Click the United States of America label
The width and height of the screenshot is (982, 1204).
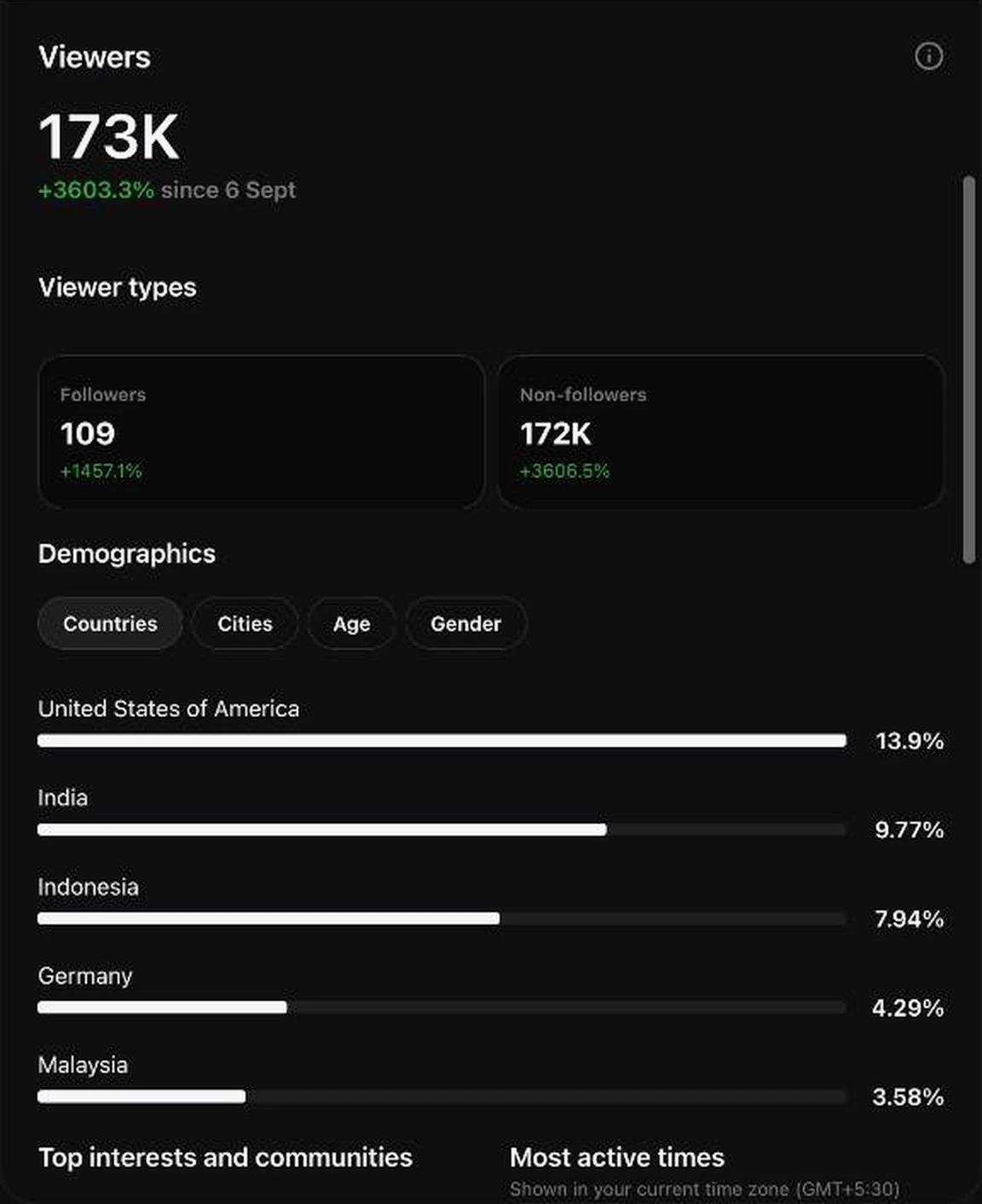169,709
